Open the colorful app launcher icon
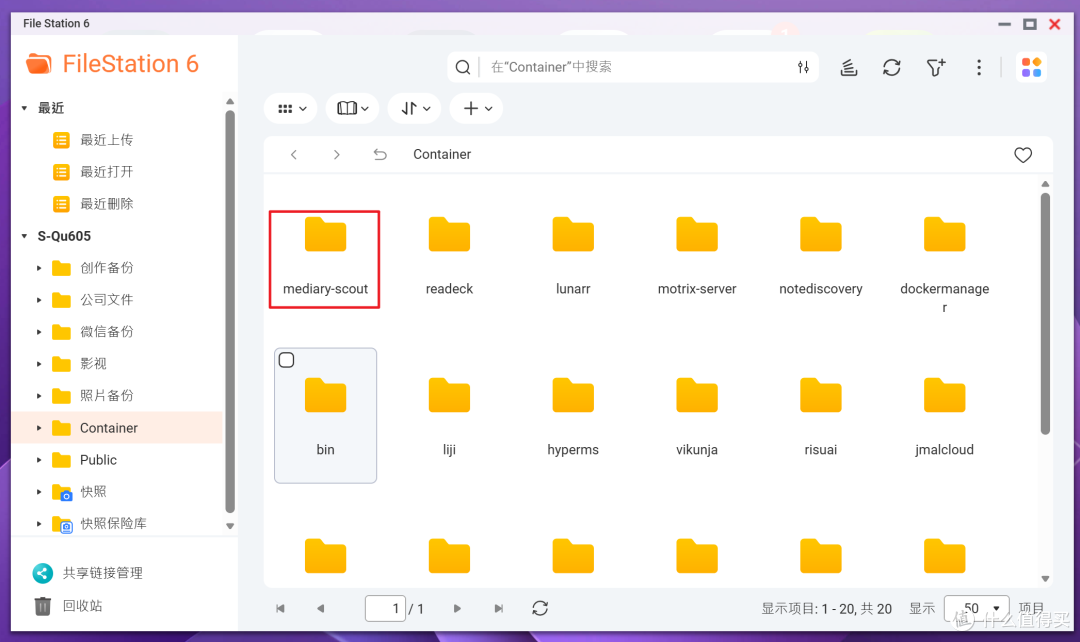This screenshot has height=642, width=1080. 1031,67
